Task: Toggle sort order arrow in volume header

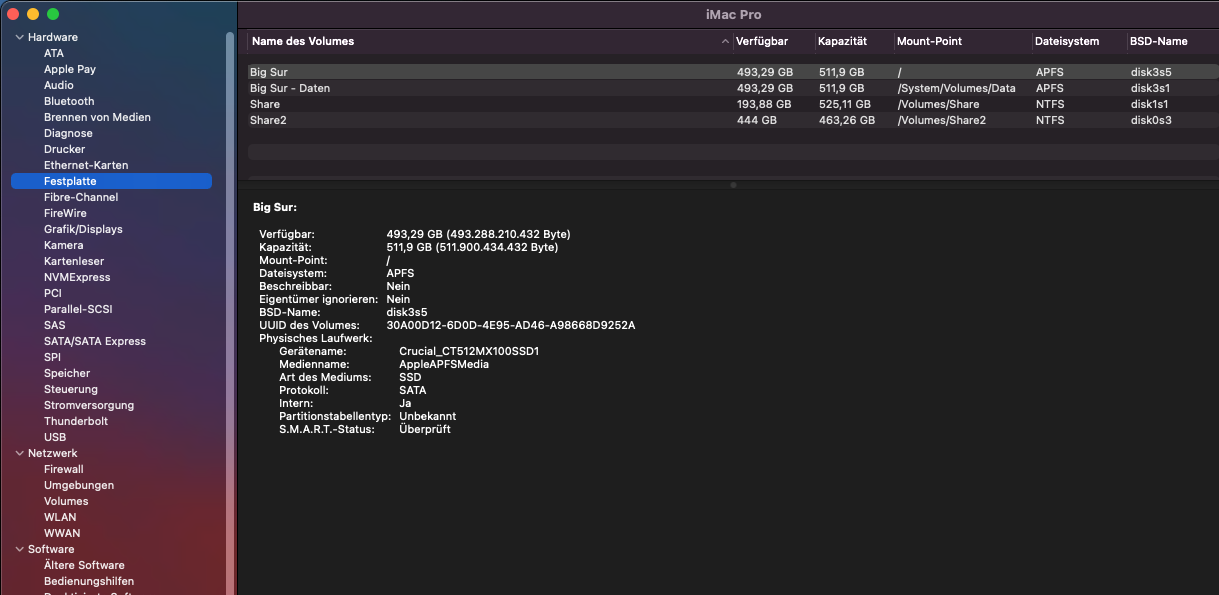Action: (x=725, y=42)
